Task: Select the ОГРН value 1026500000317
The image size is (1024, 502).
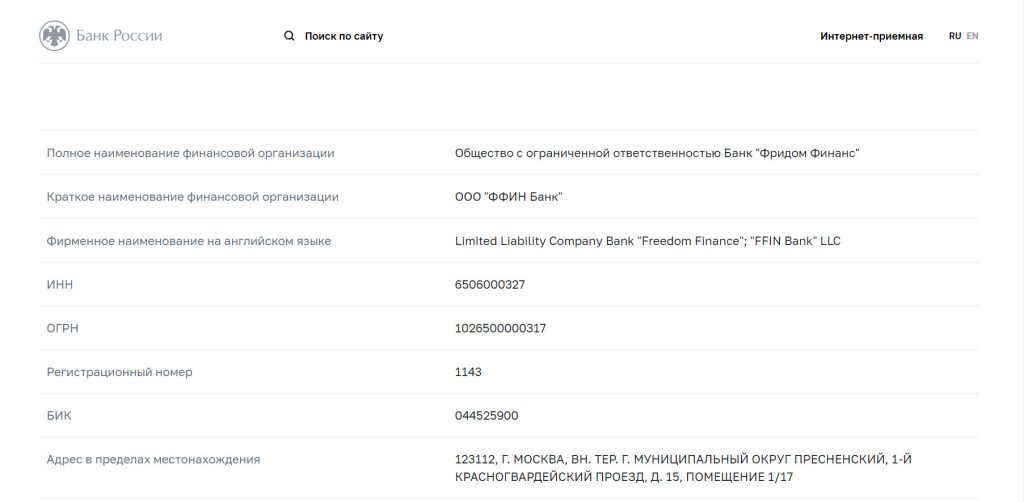Action: [x=500, y=328]
